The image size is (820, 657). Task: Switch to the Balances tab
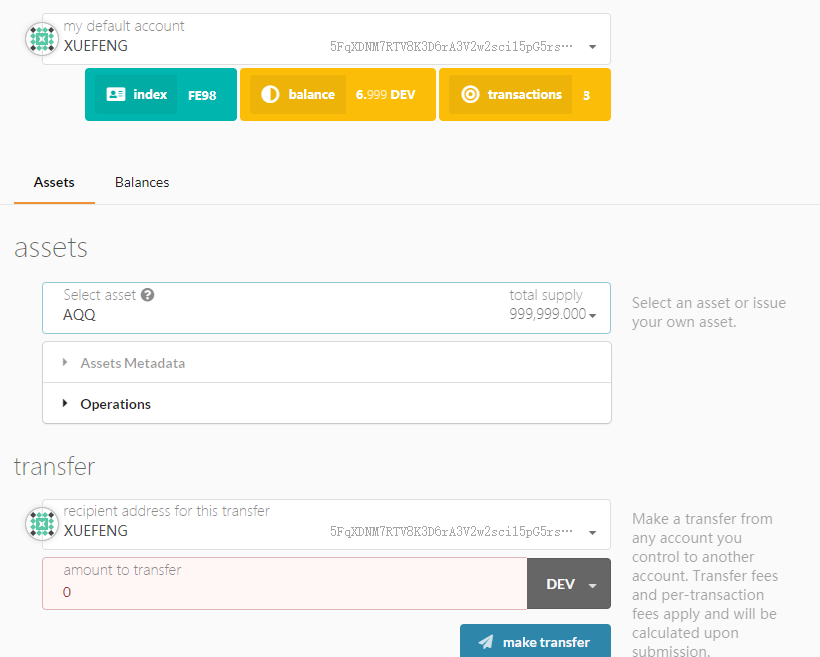[142, 182]
